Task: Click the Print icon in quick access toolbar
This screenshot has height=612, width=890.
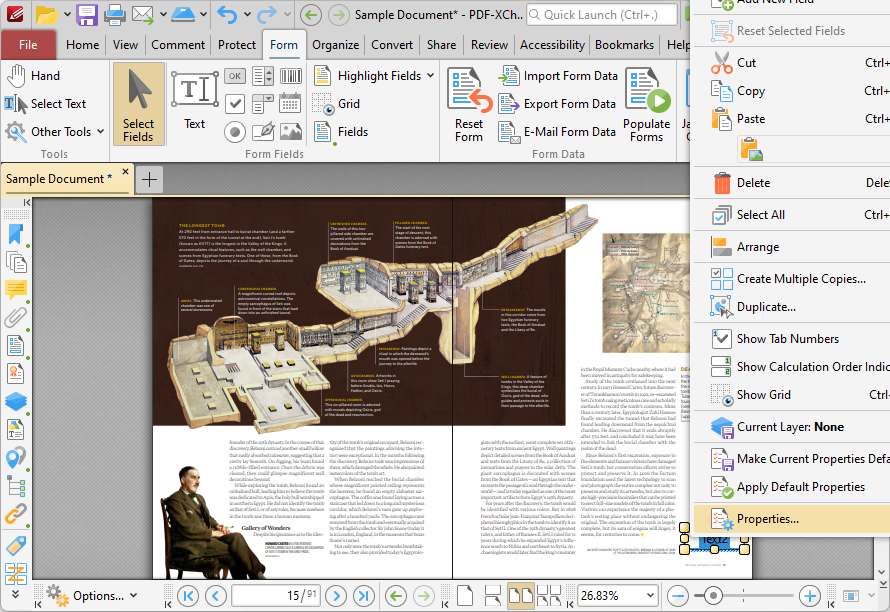Action: coord(114,15)
